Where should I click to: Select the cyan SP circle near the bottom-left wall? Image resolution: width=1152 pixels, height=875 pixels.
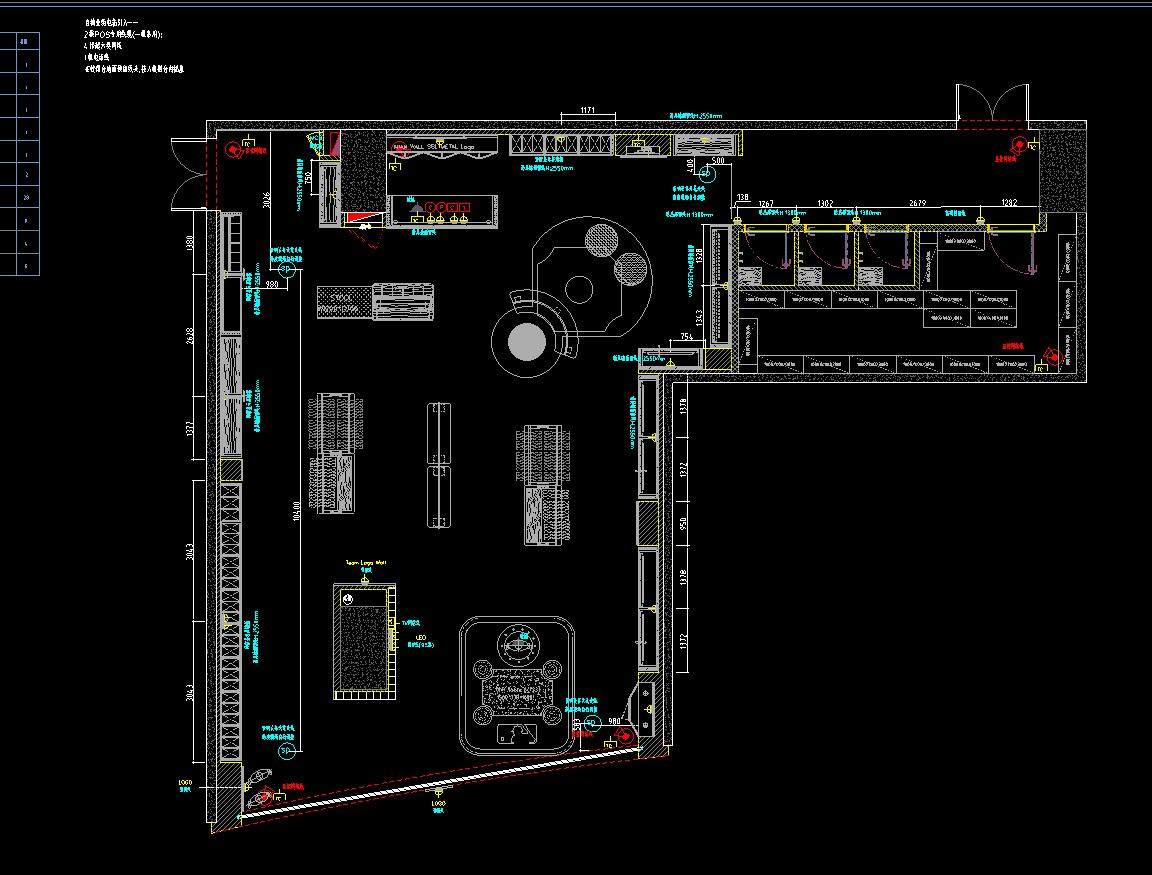tap(284, 750)
